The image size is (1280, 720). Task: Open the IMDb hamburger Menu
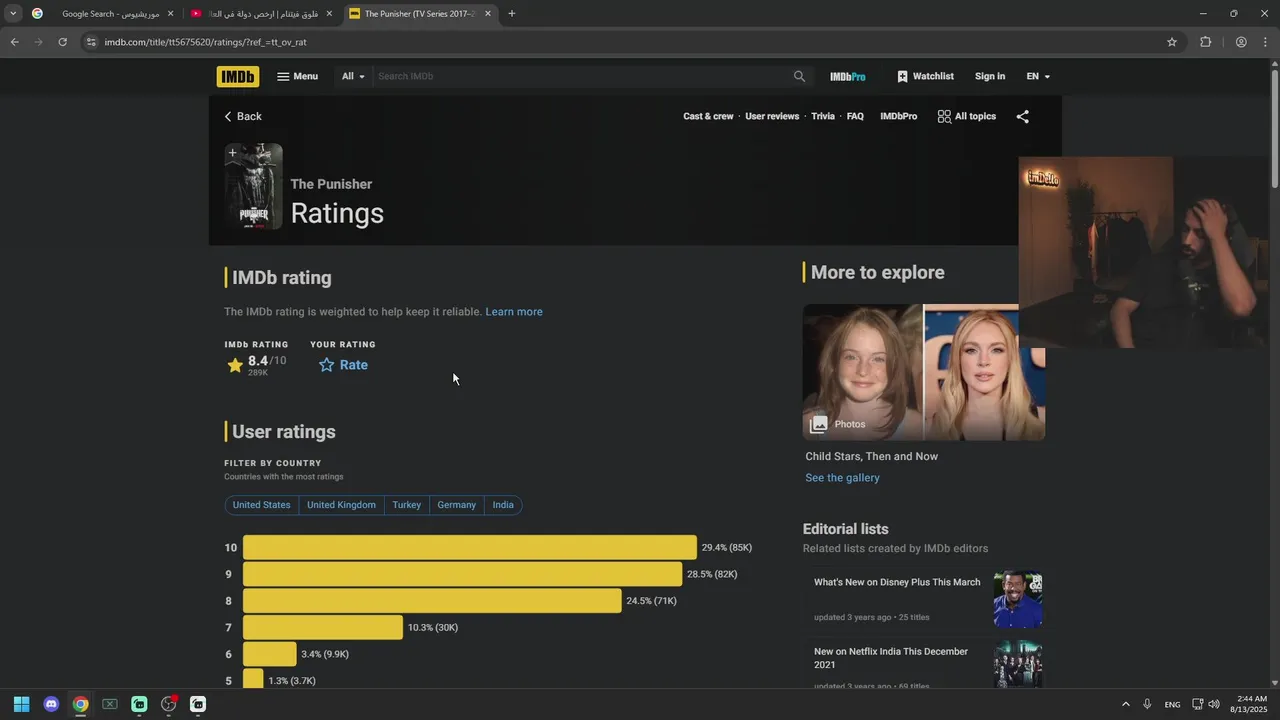297,76
